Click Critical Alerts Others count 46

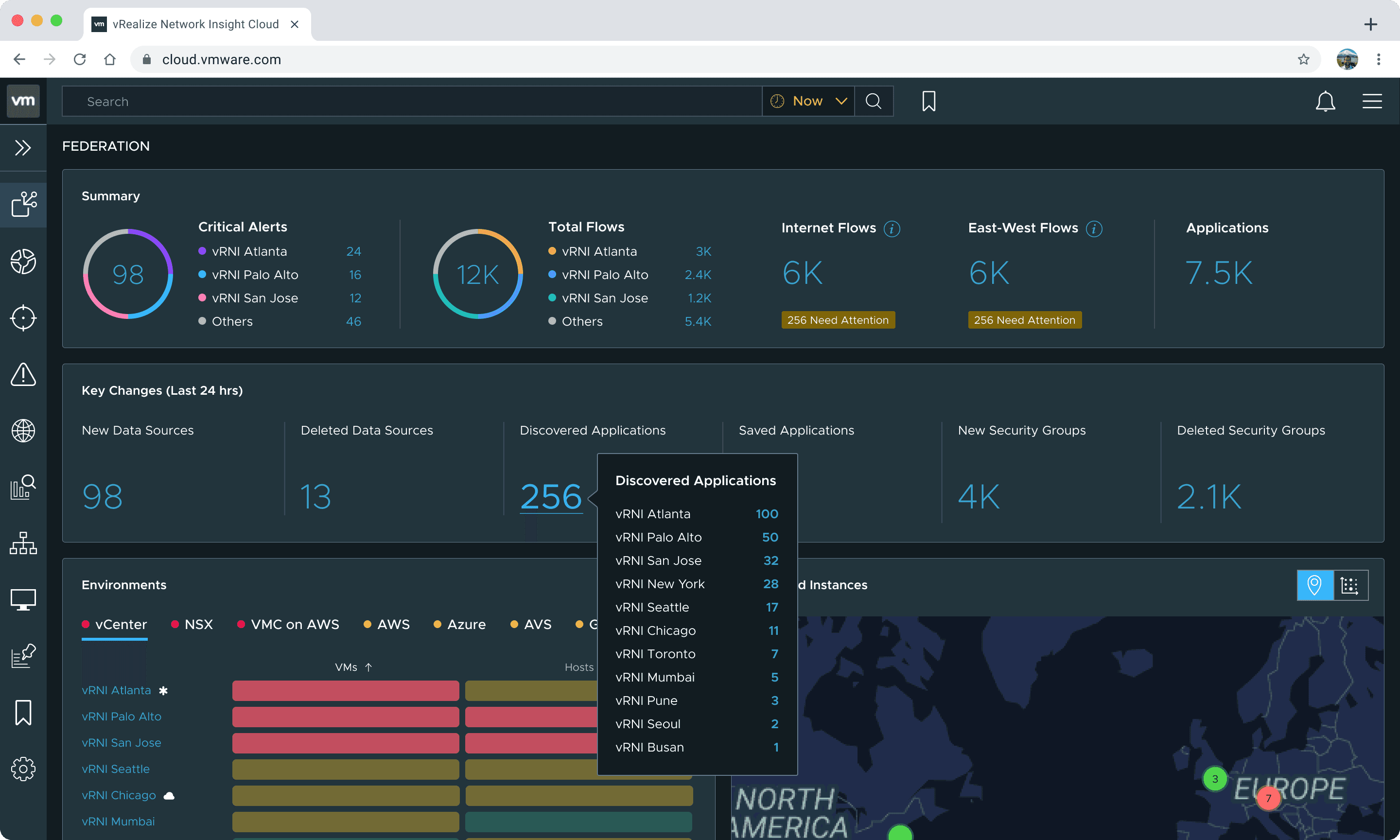tap(354, 321)
